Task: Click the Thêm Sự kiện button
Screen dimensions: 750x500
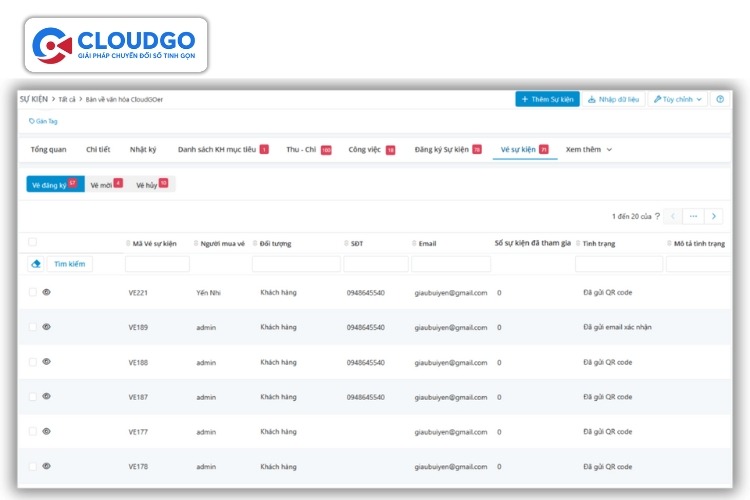Action: click(547, 100)
